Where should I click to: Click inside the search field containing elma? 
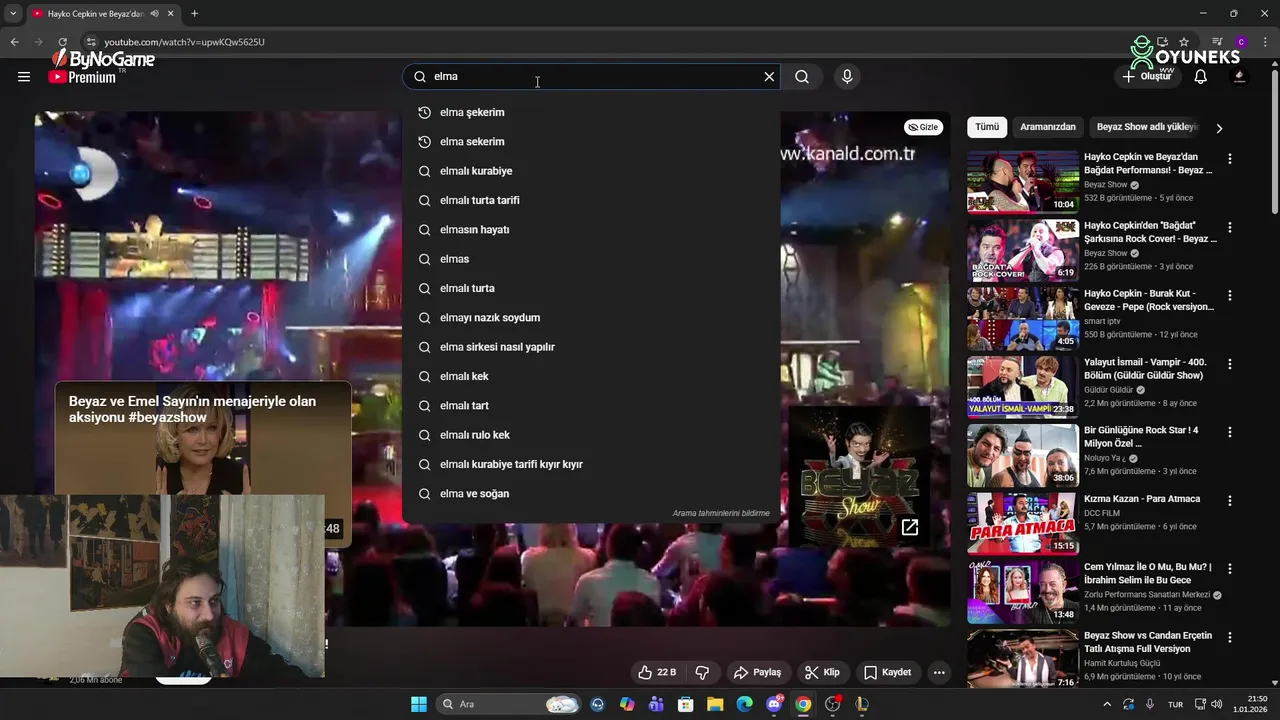[x=590, y=76]
